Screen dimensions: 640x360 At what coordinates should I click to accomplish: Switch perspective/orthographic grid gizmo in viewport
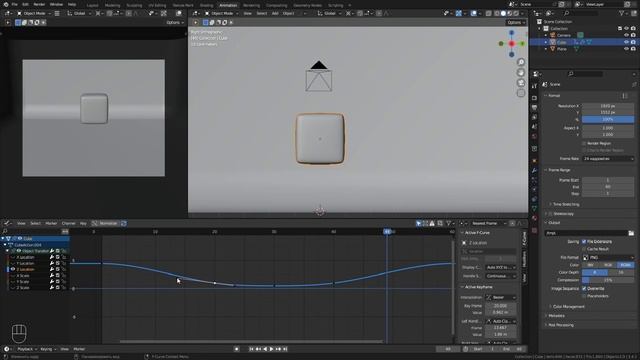point(521,93)
